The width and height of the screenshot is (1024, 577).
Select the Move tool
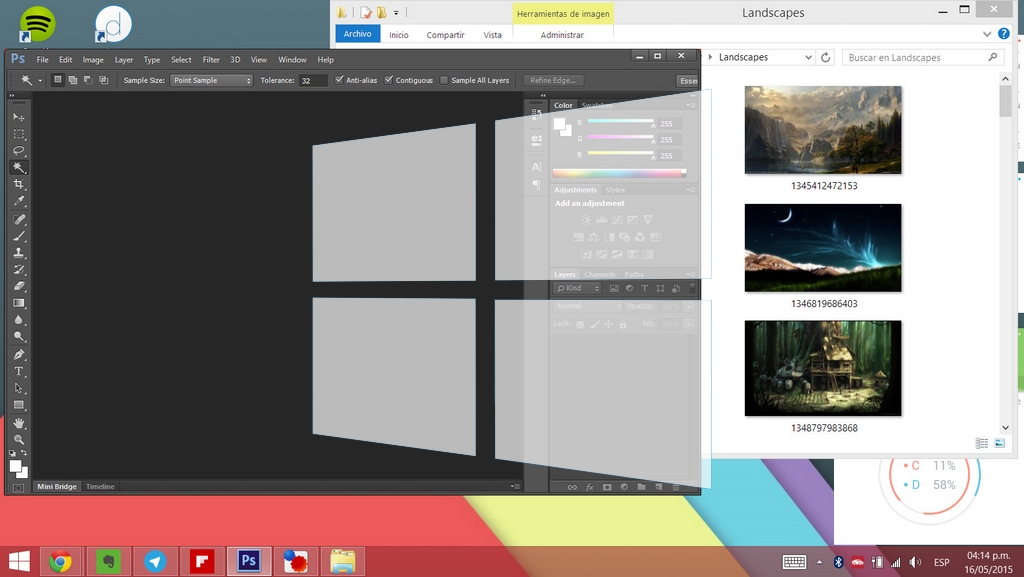click(19, 117)
